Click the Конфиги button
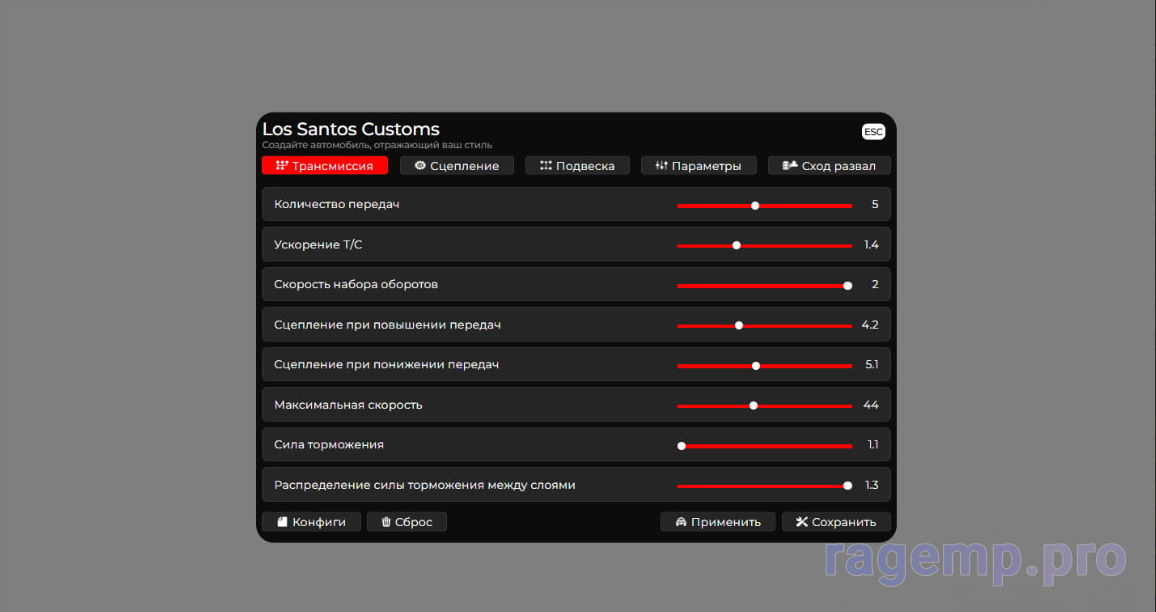This screenshot has height=612, width=1156. tap(311, 522)
